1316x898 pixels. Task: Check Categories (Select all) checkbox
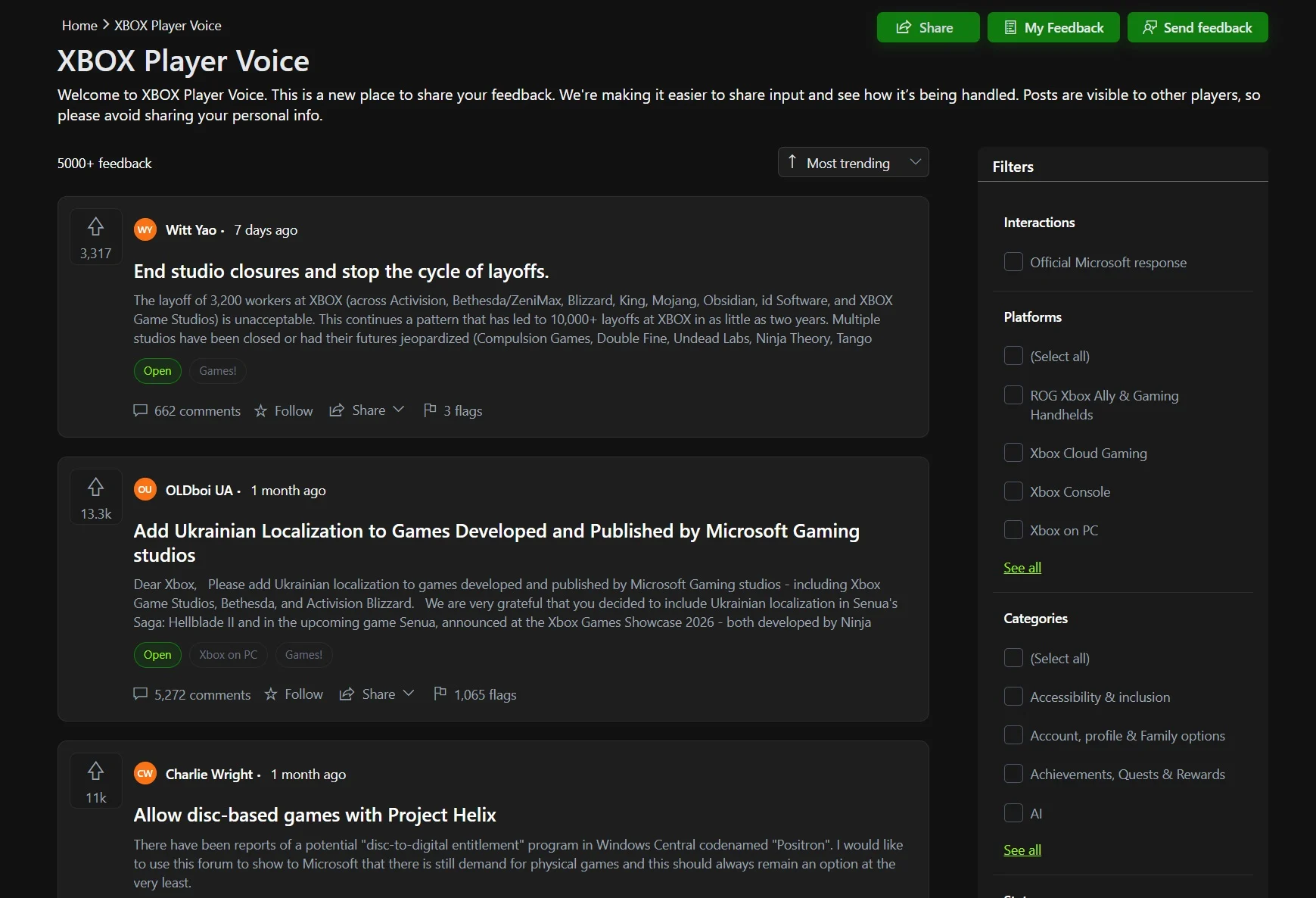click(1013, 658)
